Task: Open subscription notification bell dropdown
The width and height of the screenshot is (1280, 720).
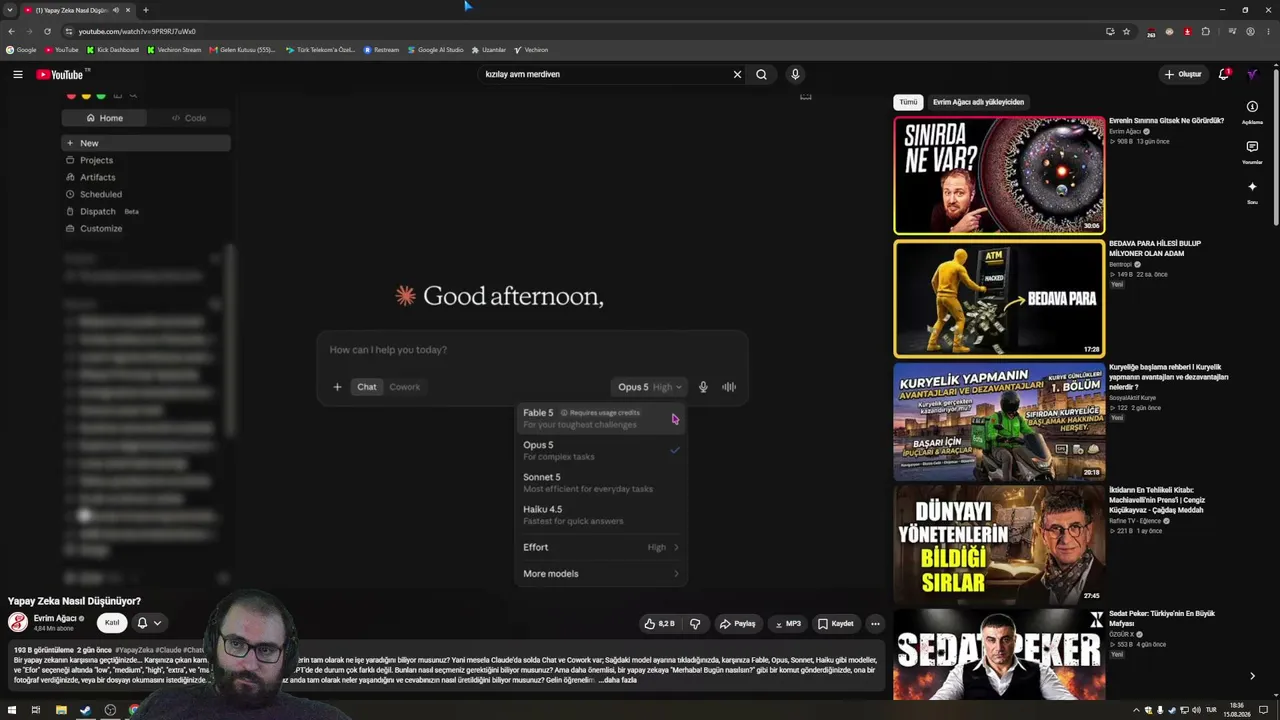Action: point(149,623)
